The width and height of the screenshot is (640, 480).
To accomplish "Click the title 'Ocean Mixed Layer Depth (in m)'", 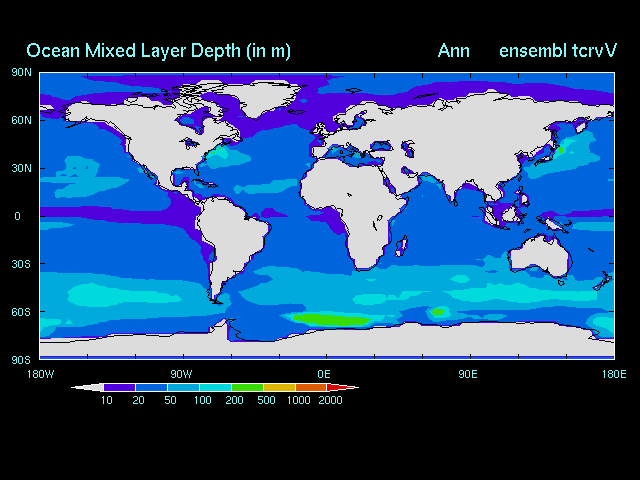I will coord(158,51).
